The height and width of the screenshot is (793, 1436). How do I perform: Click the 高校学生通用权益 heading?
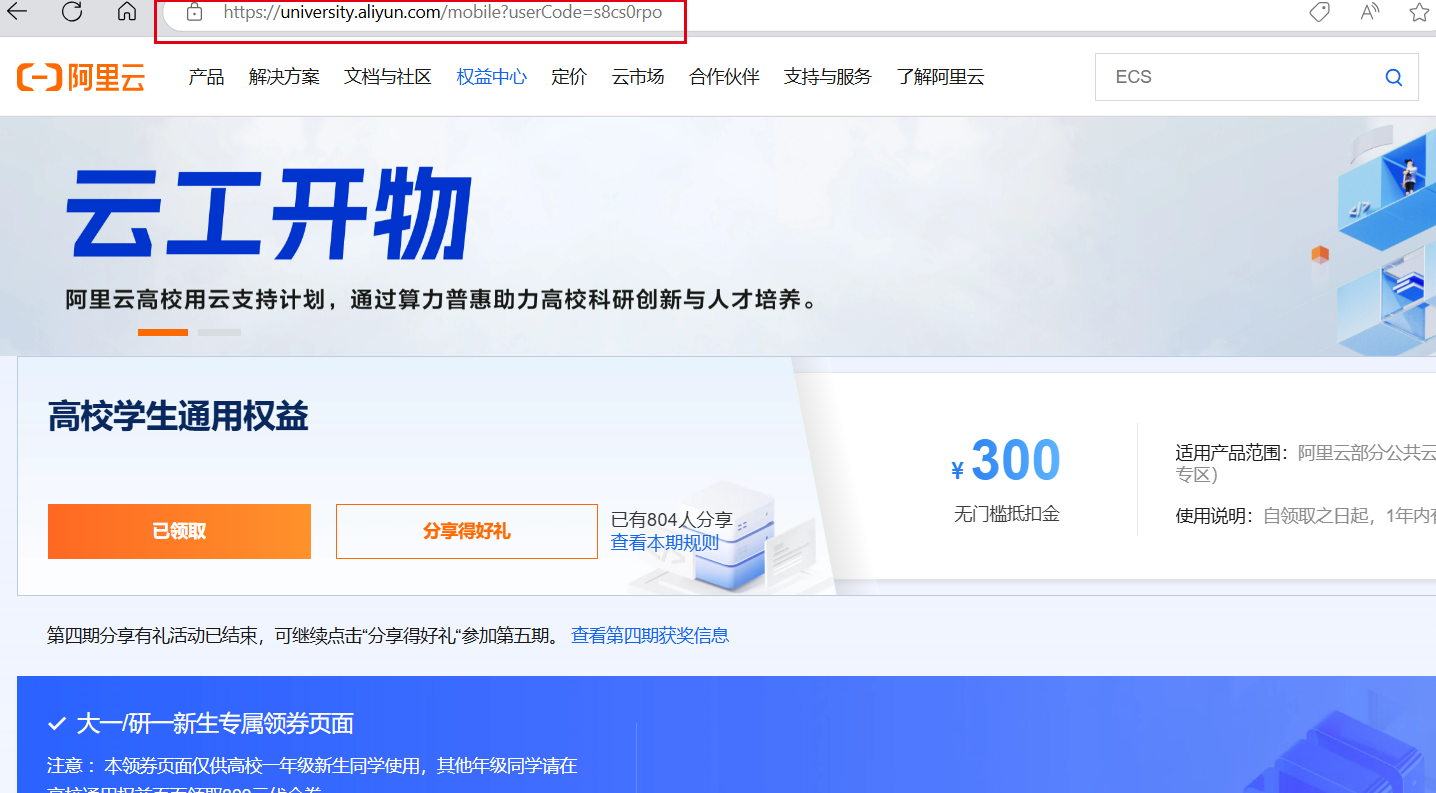tap(178, 416)
